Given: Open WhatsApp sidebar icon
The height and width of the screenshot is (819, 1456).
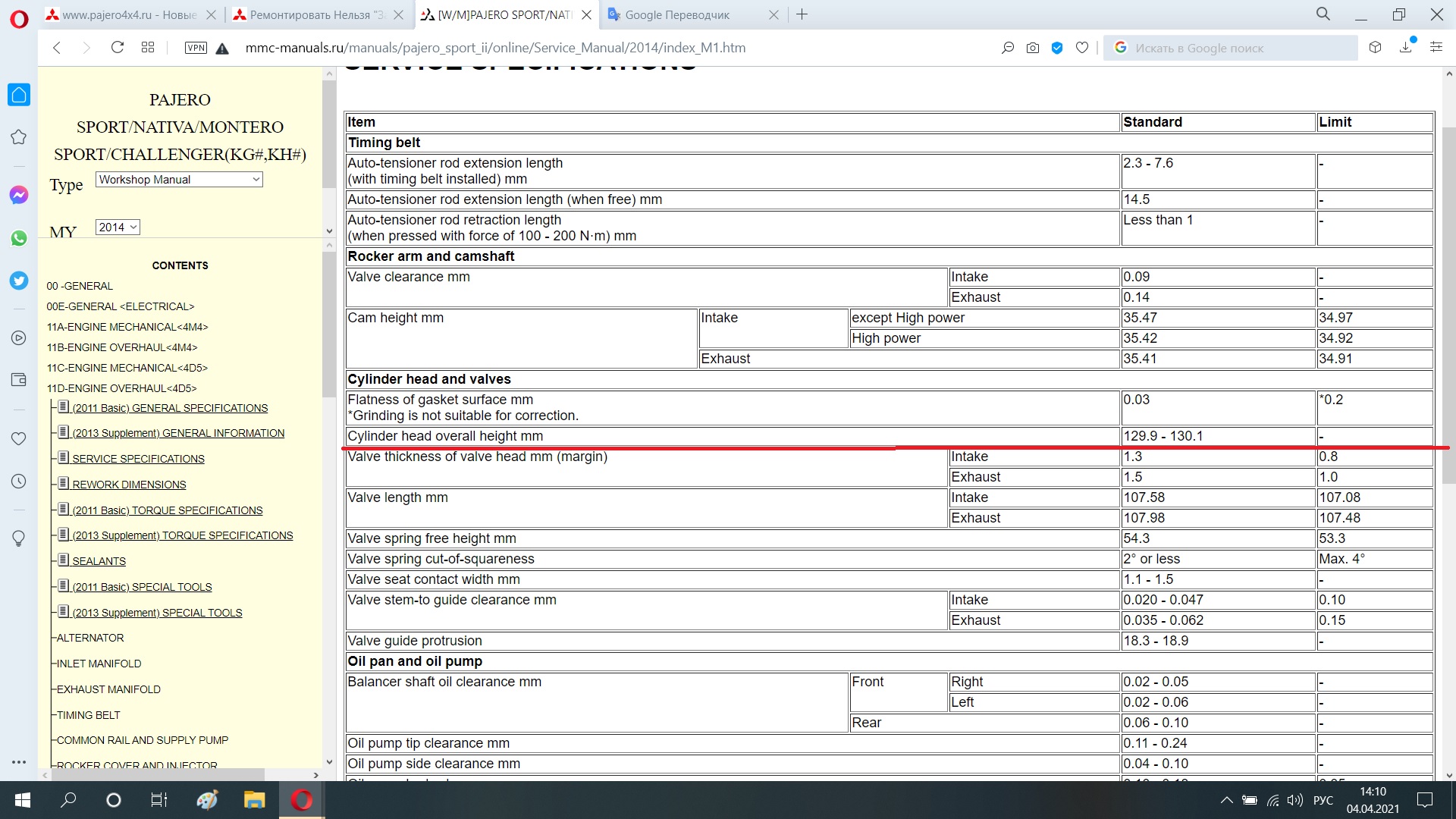Looking at the screenshot, I should pos(19,238).
